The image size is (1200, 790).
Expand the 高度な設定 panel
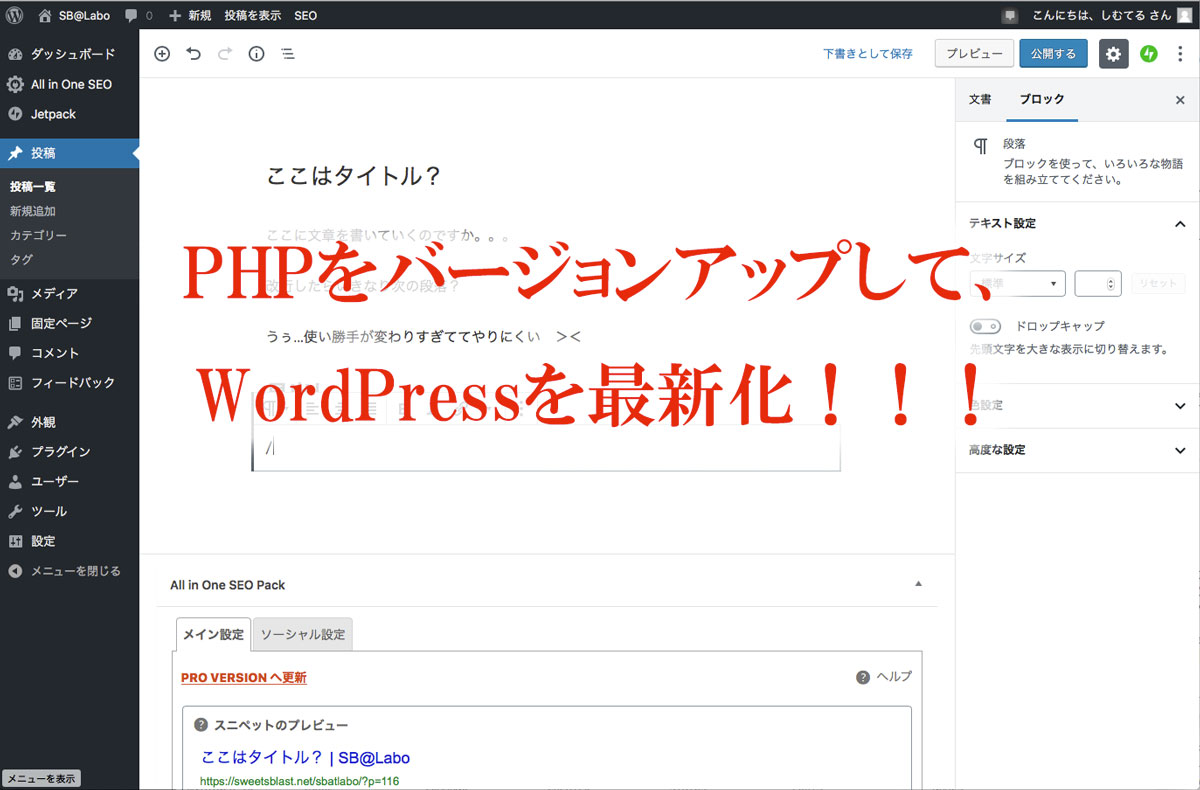[1078, 450]
